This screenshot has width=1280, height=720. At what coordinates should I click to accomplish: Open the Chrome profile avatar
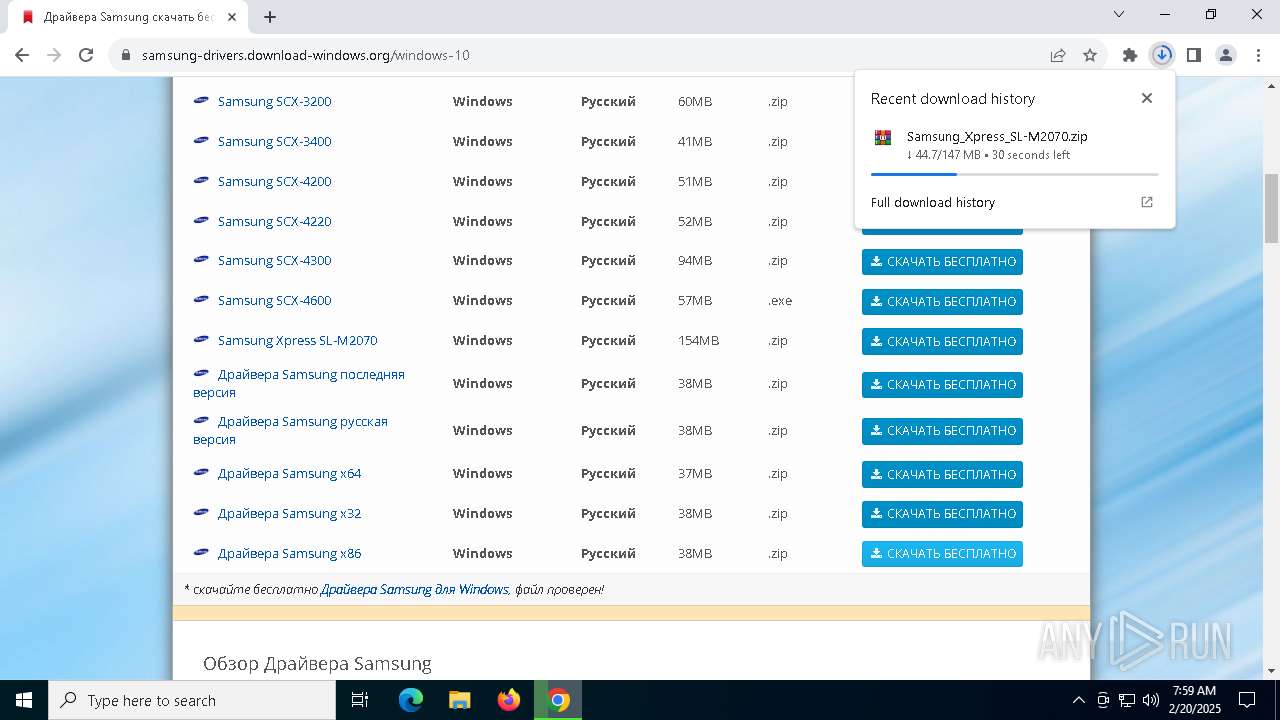(x=1226, y=55)
